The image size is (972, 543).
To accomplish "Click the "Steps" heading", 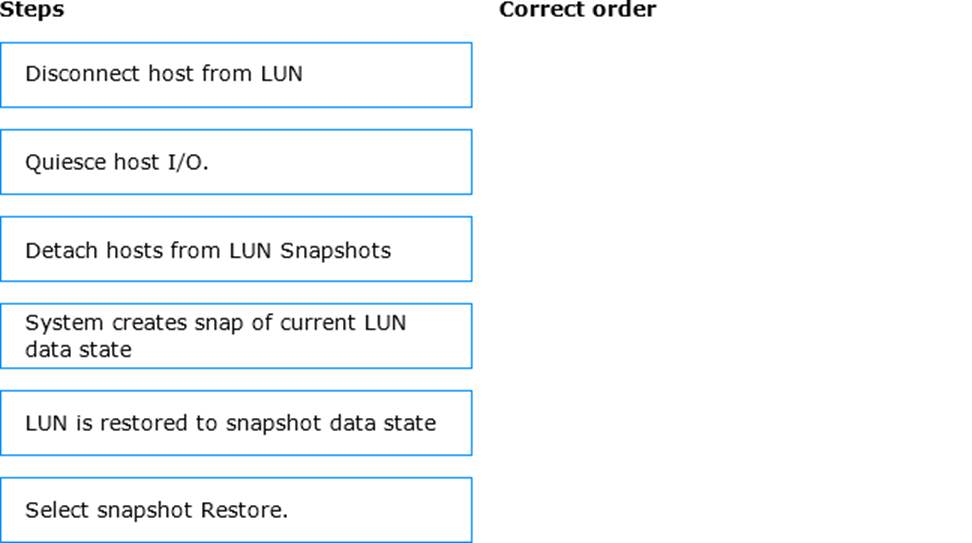I will (32, 9).
